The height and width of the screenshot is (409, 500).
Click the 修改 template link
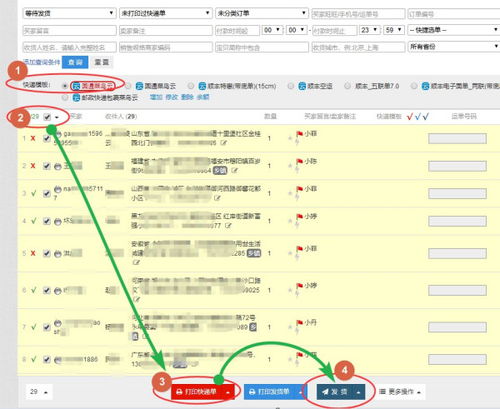point(171,97)
